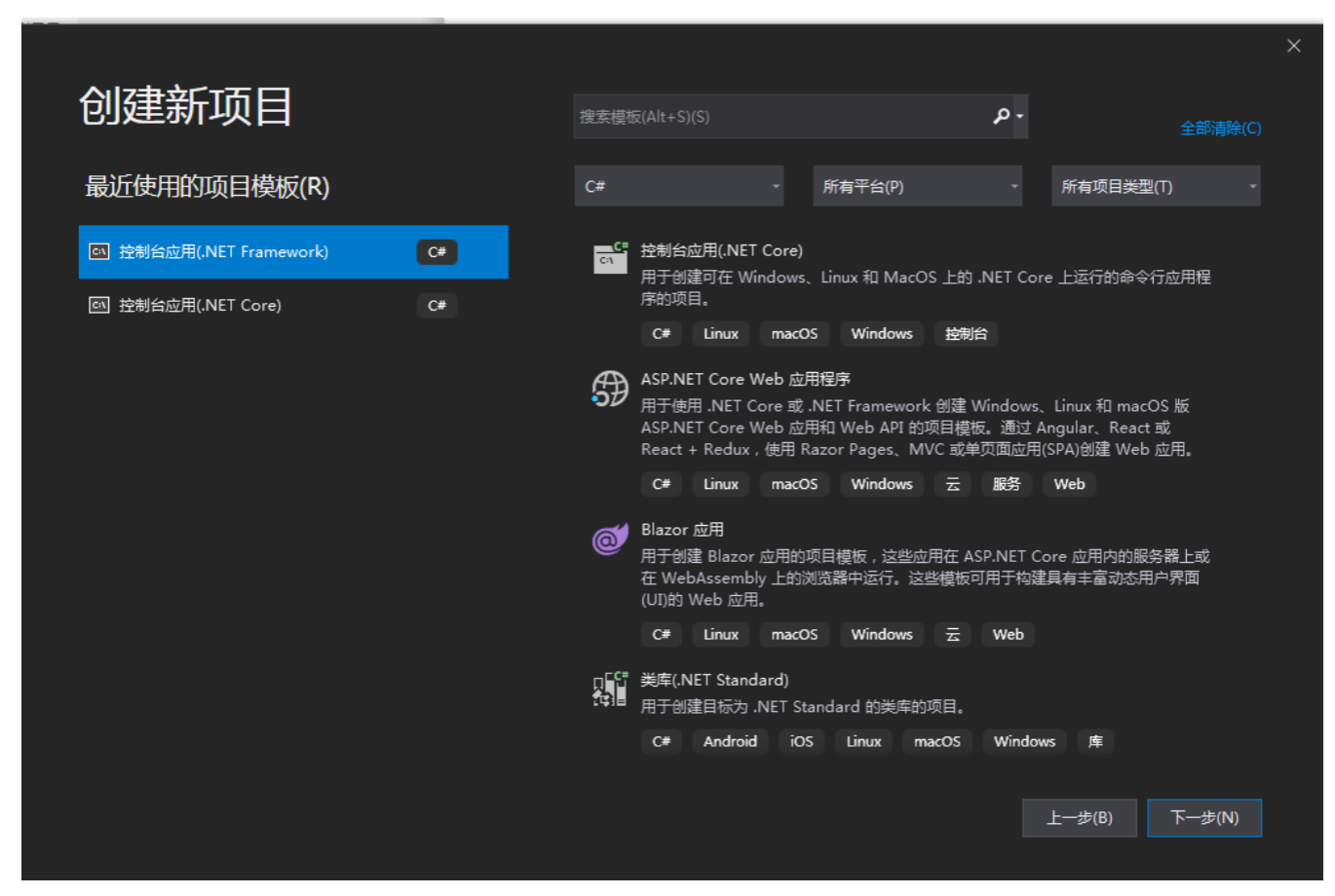Image resolution: width=1335 pixels, height=896 pixels.
Task: Click the C# tag under ASP.NET Core Web 应用程序
Action: 661,484
